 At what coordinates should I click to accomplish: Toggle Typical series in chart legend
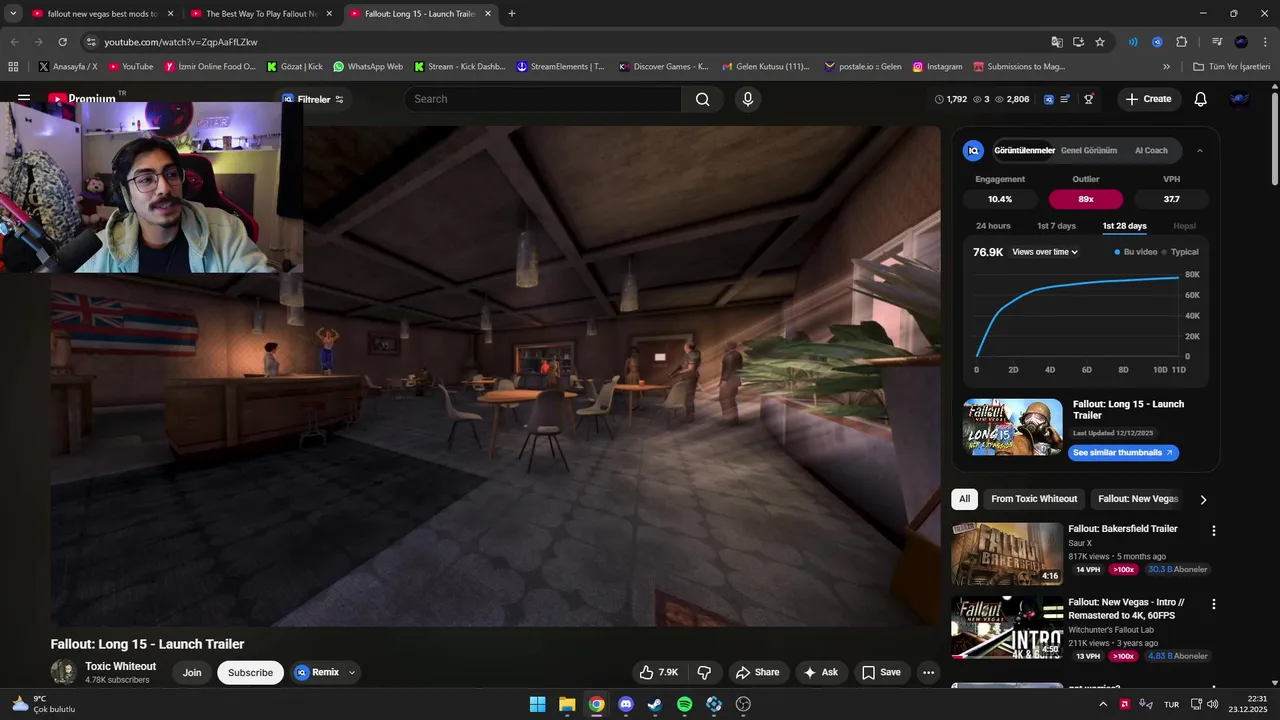(1180, 252)
